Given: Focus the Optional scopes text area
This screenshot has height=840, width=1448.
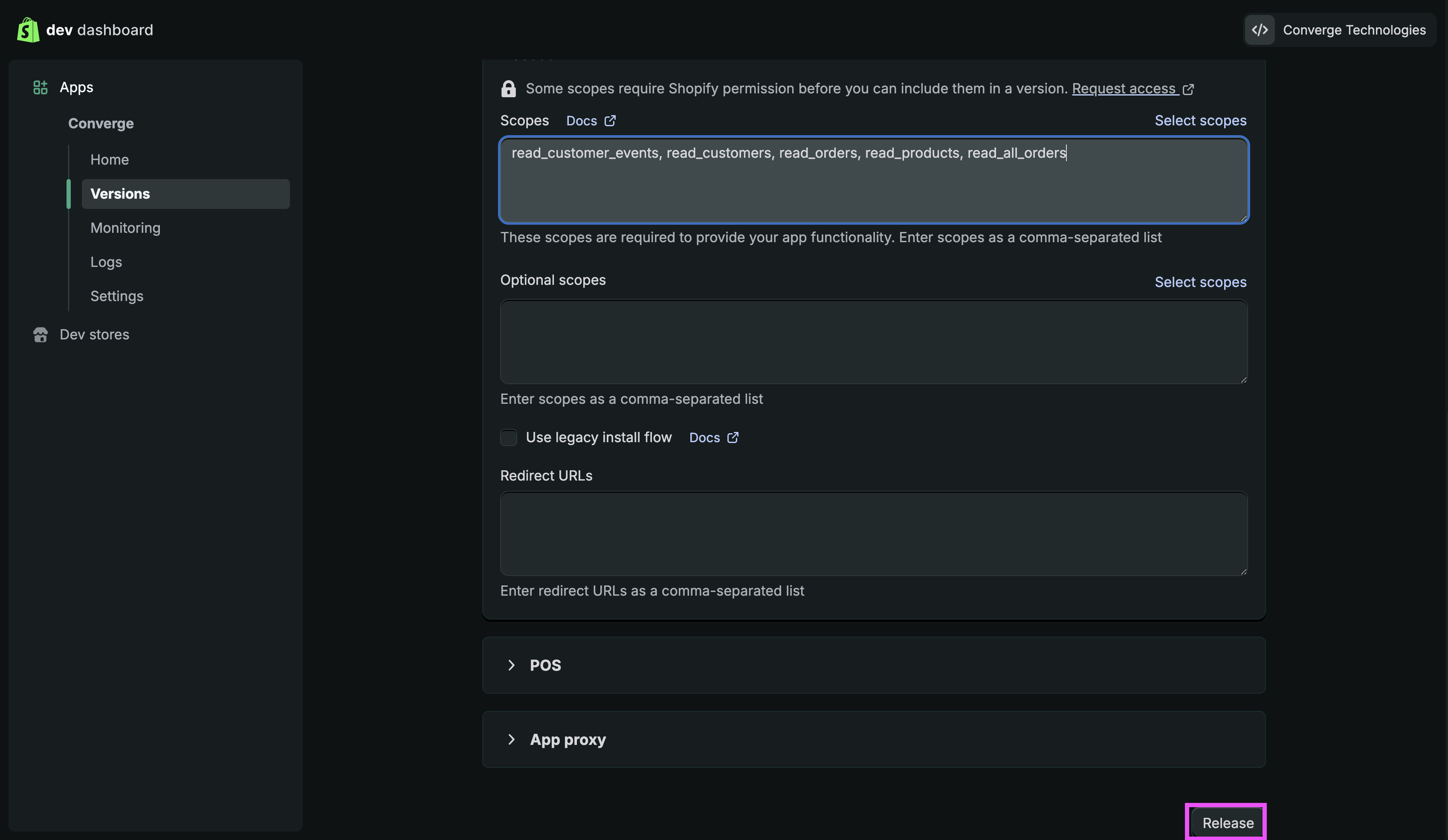Looking at the screenshot, I should click(873, 342).
